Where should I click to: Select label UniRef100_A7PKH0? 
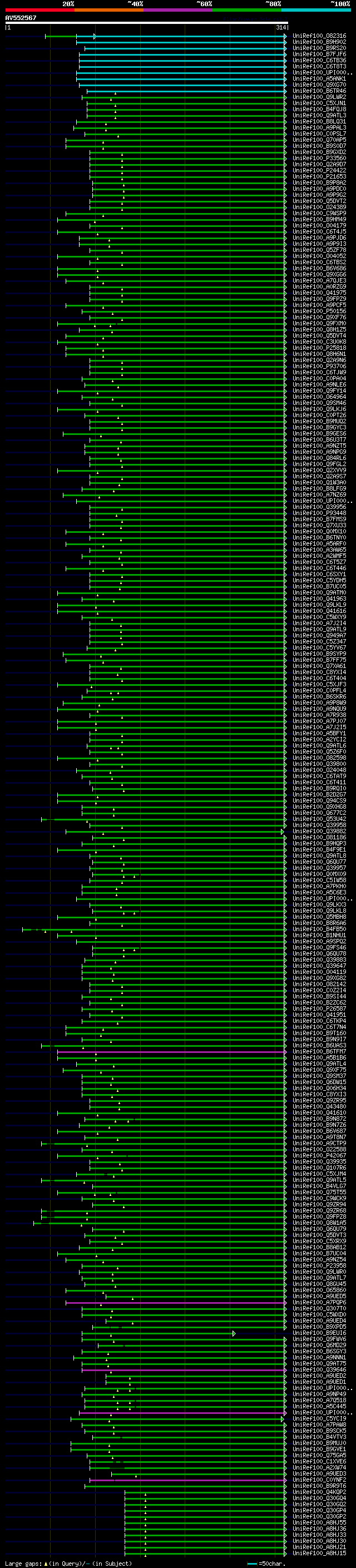(319, 886)
